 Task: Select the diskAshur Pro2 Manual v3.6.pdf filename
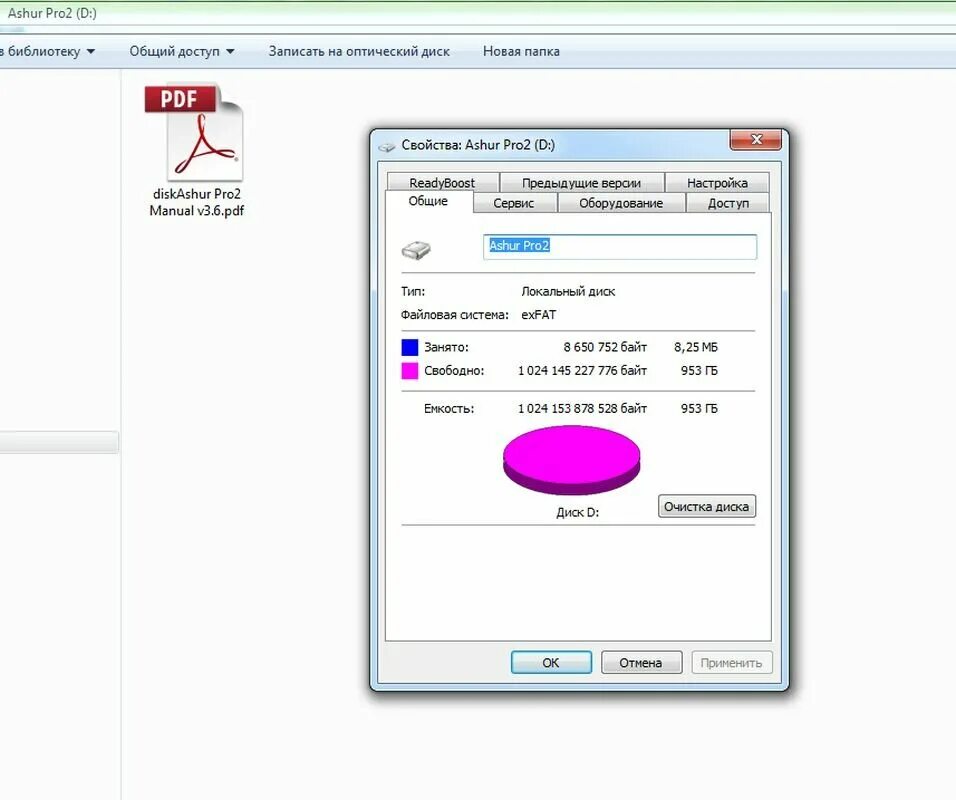[196, 202]
